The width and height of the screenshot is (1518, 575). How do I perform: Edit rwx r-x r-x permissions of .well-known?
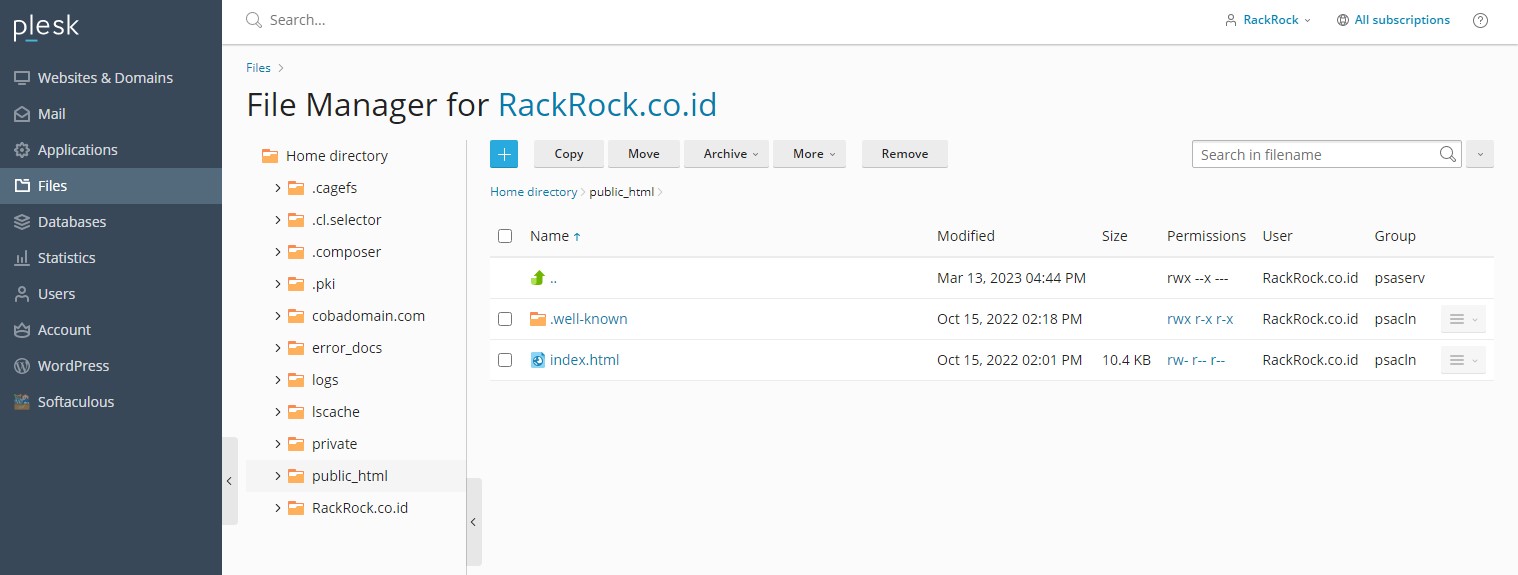click(1200, 319)
